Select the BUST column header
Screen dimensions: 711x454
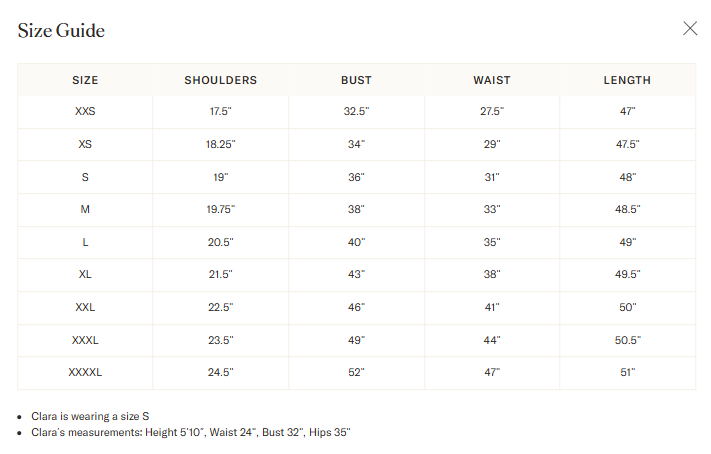point(356,80)
